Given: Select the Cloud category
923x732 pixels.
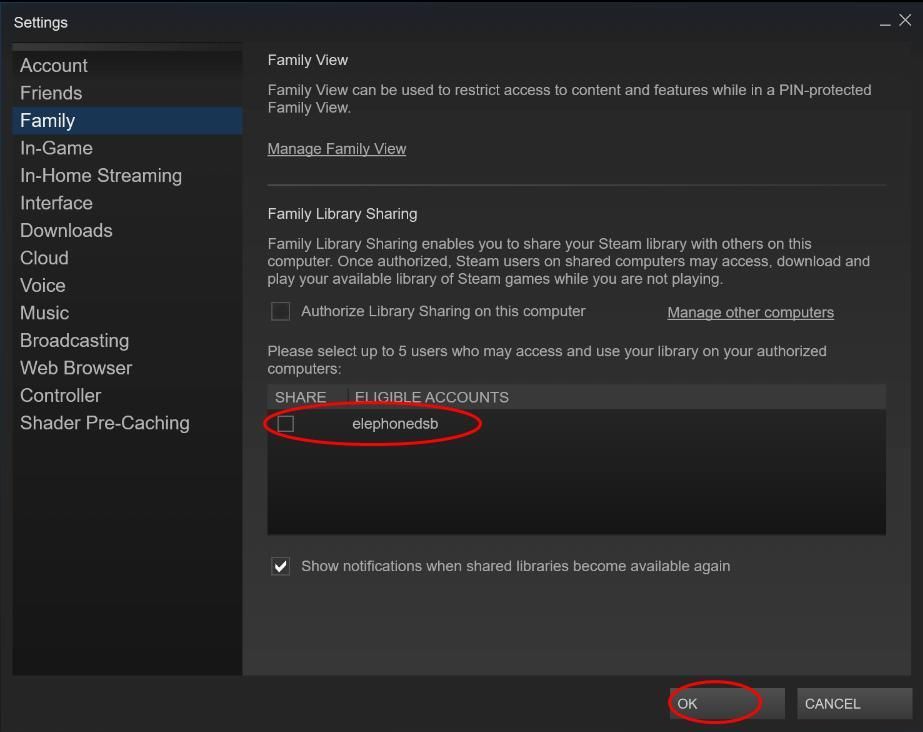Looking at the screenshot, I should pyautogui.click(x=44, y=258).
